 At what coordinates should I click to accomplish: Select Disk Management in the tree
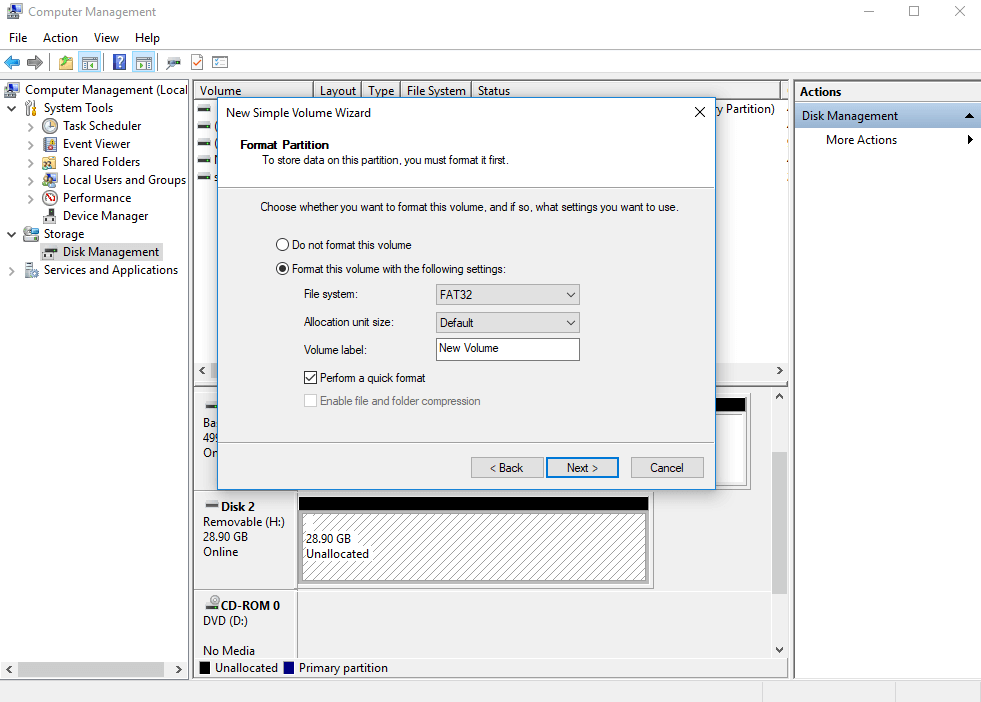[x=111, y=252]
